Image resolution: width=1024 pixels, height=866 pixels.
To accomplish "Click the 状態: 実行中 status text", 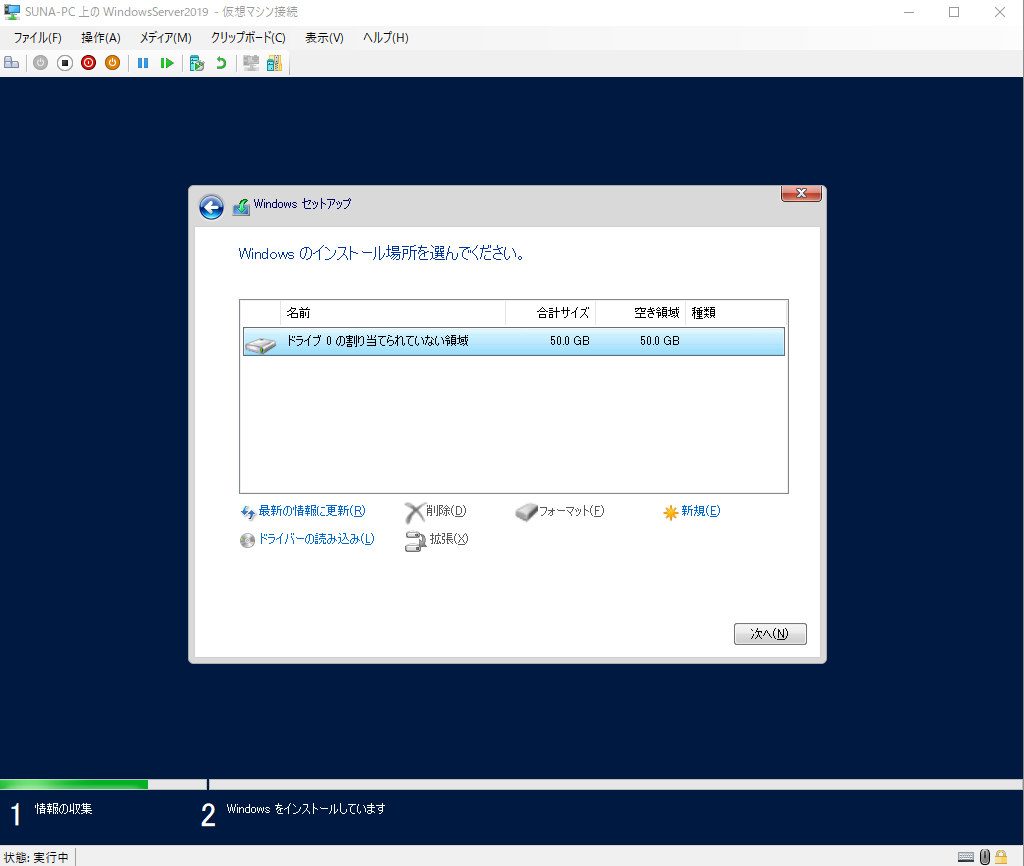I will 36,857.
